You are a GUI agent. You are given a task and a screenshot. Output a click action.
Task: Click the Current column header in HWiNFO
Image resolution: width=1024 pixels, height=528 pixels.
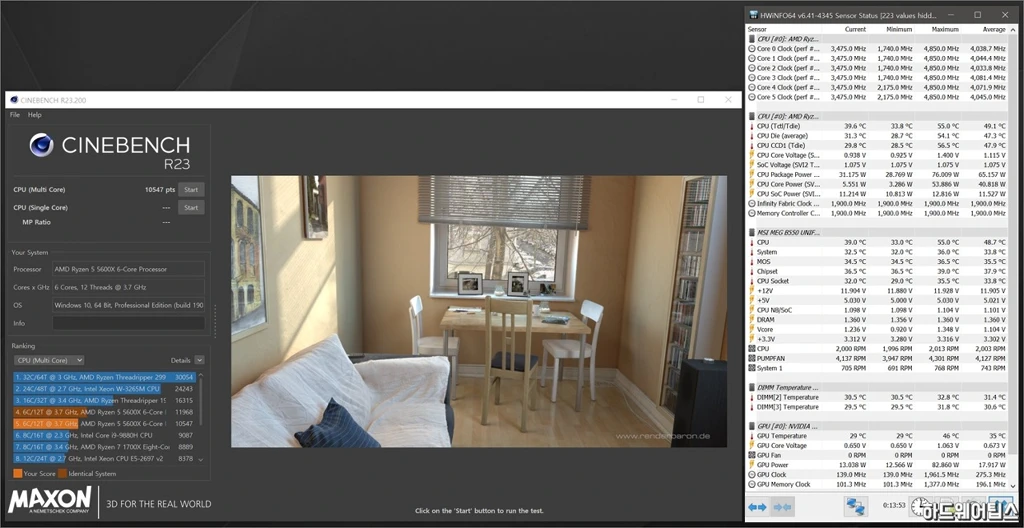click(x=855, y=29)
